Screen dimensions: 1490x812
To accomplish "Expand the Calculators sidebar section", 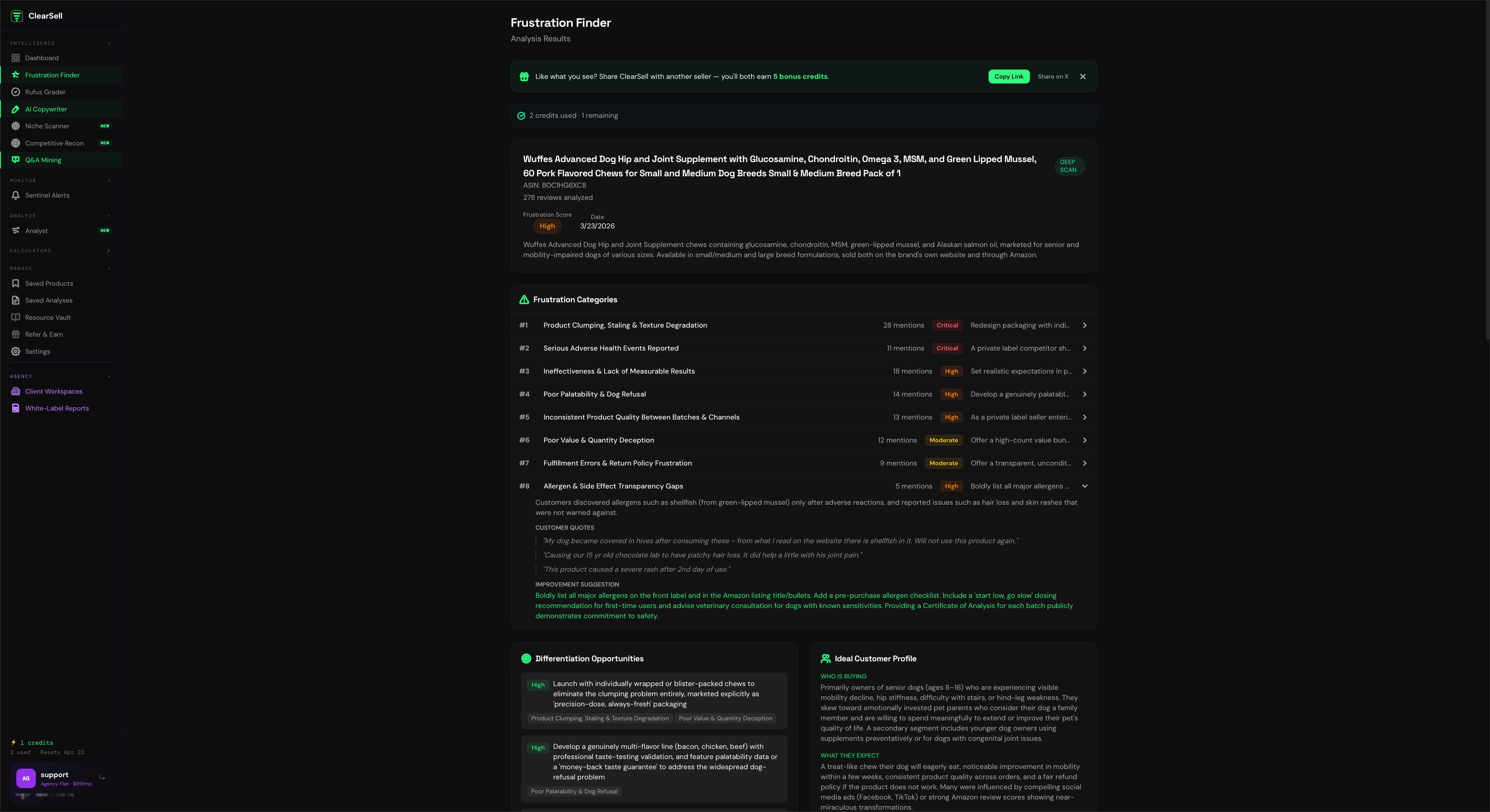I will 108,250.
